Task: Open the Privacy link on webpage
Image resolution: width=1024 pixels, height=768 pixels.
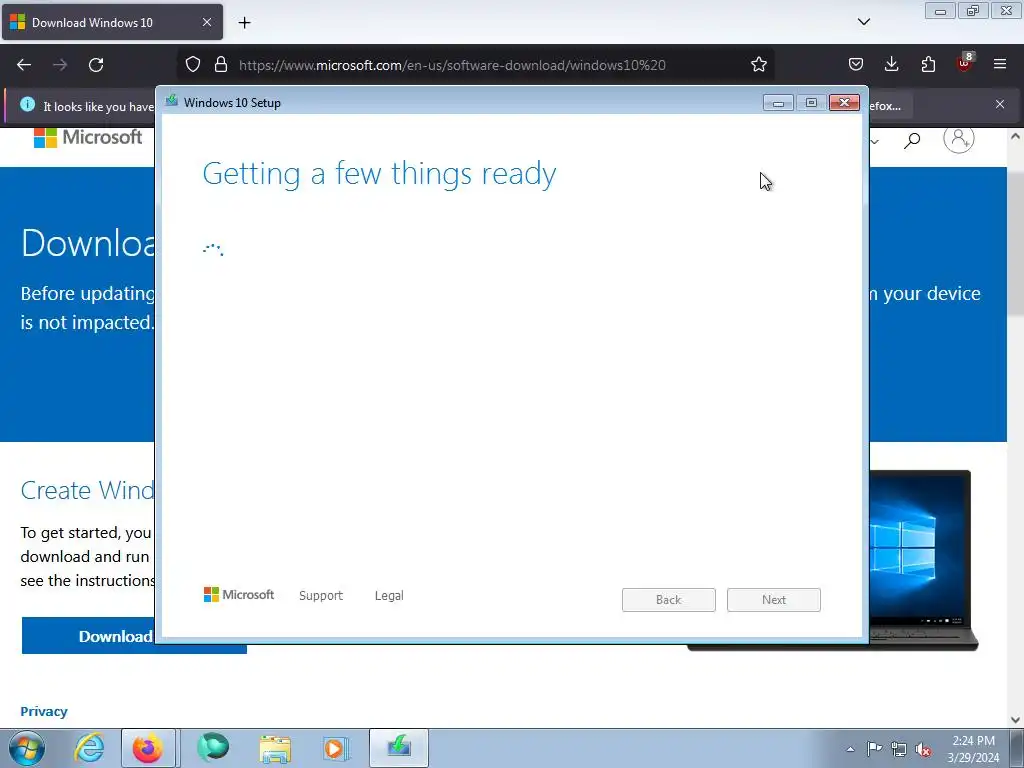Action: [44, 711]
